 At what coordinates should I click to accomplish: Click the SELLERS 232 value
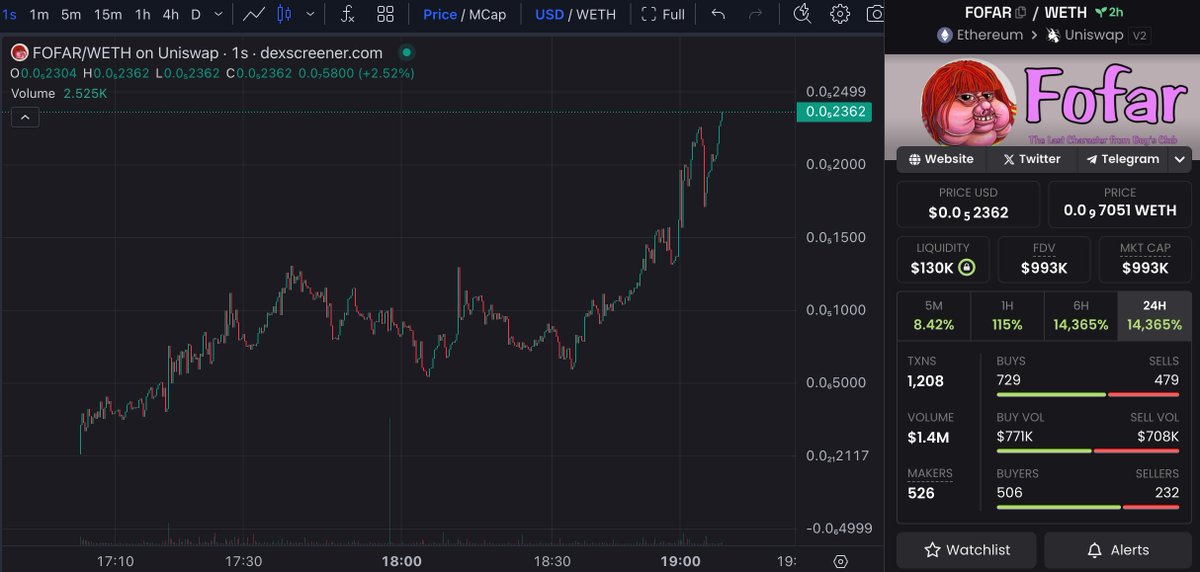click(1165, 493)
